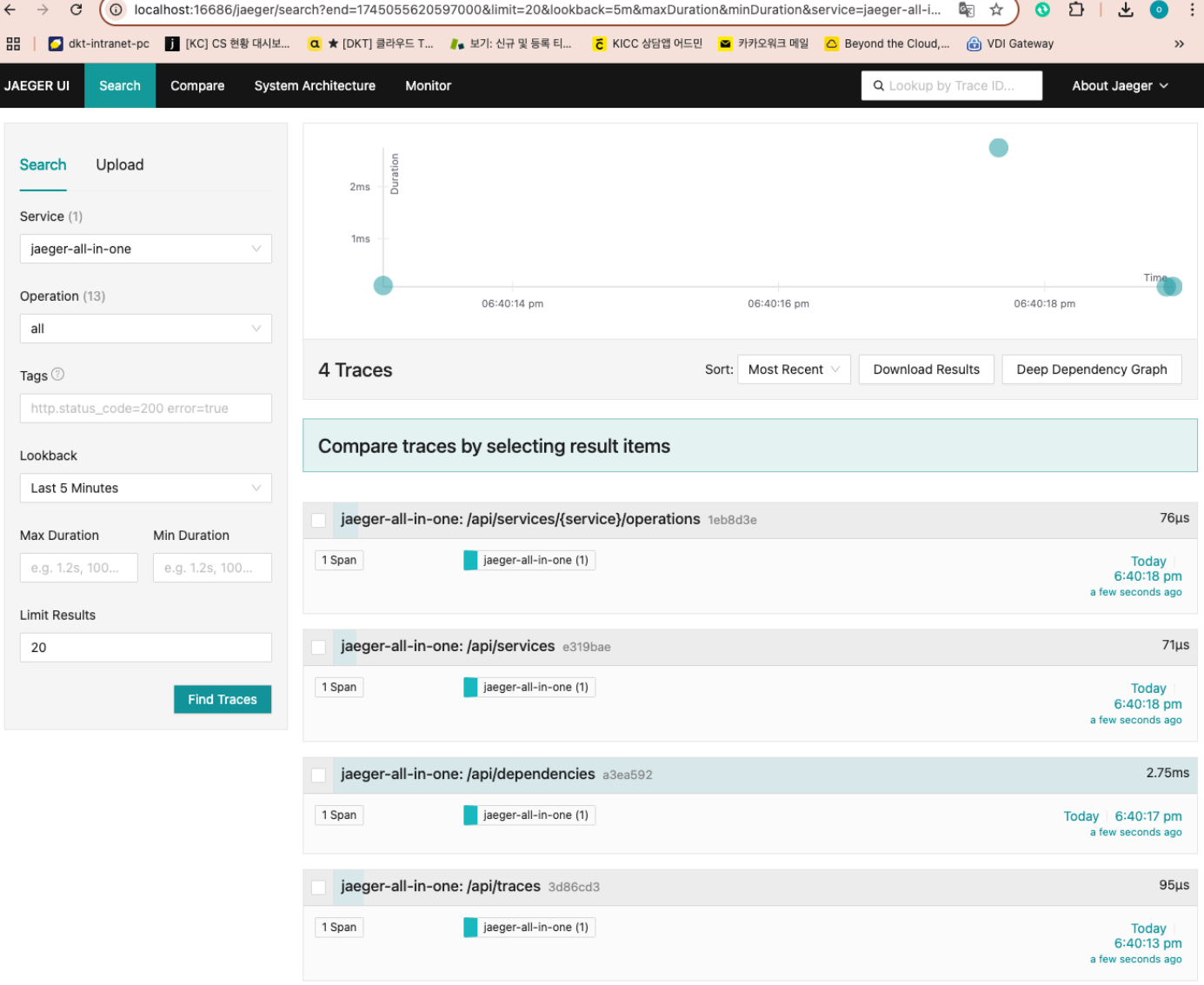Focus the Lookup by Trace ID field

pos(952,86)
